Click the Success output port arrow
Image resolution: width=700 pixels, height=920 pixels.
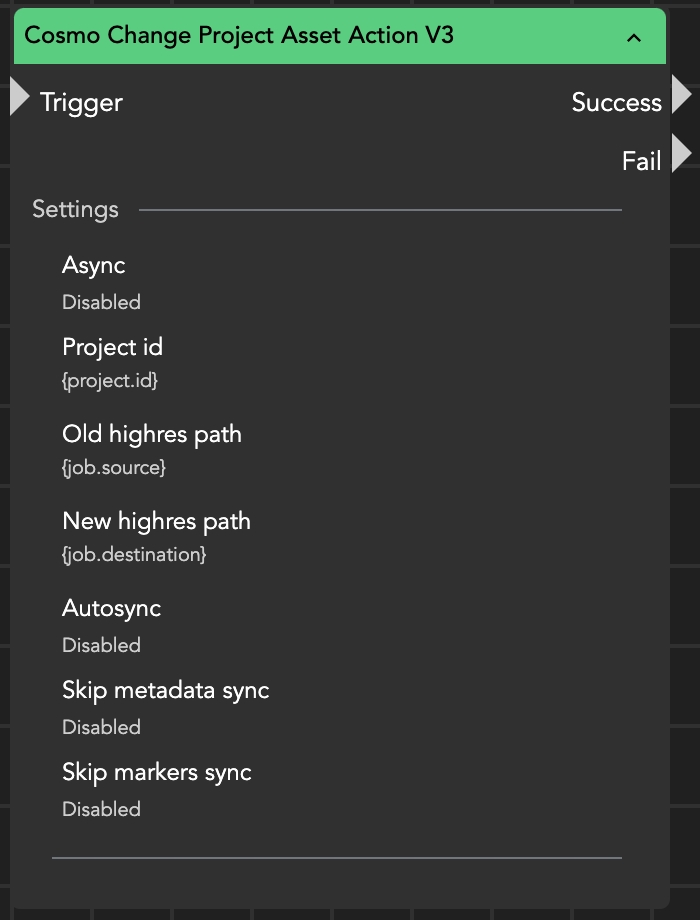pos(681,96)
